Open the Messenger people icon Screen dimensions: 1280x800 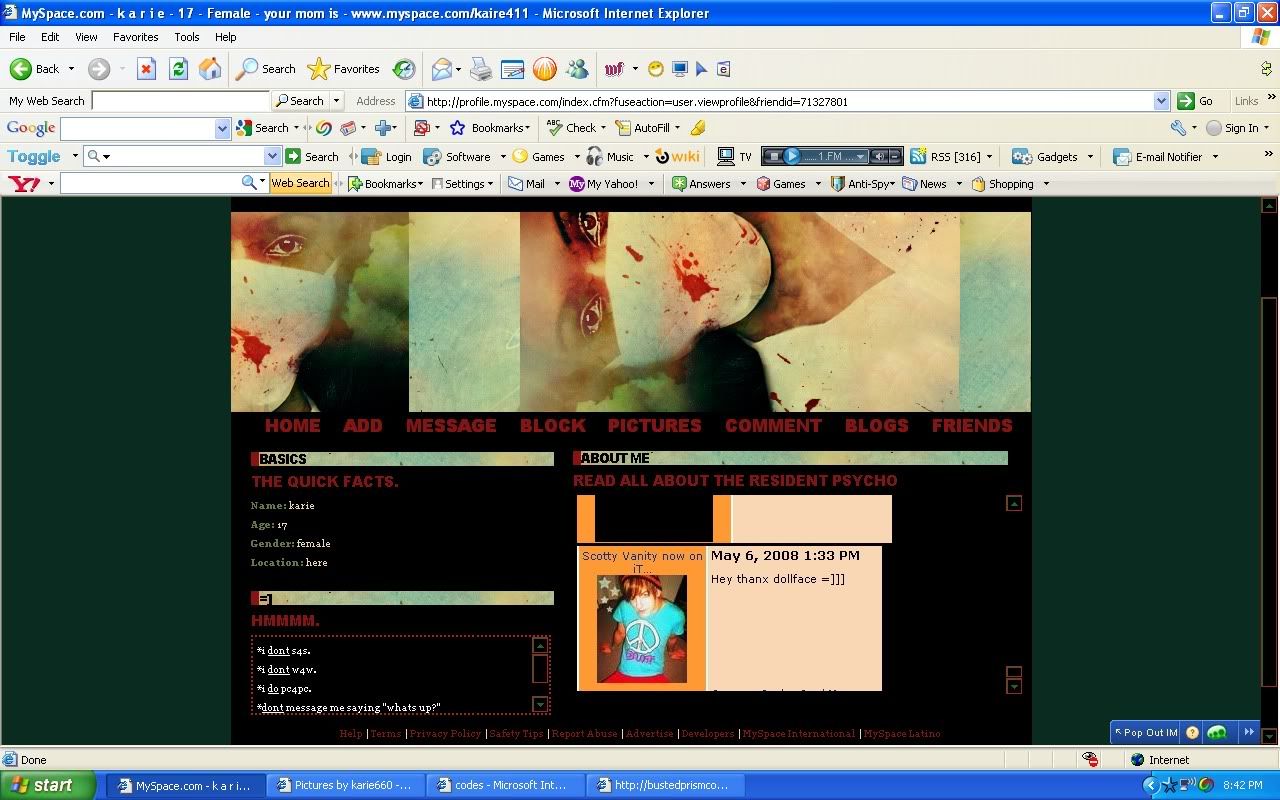577,69
